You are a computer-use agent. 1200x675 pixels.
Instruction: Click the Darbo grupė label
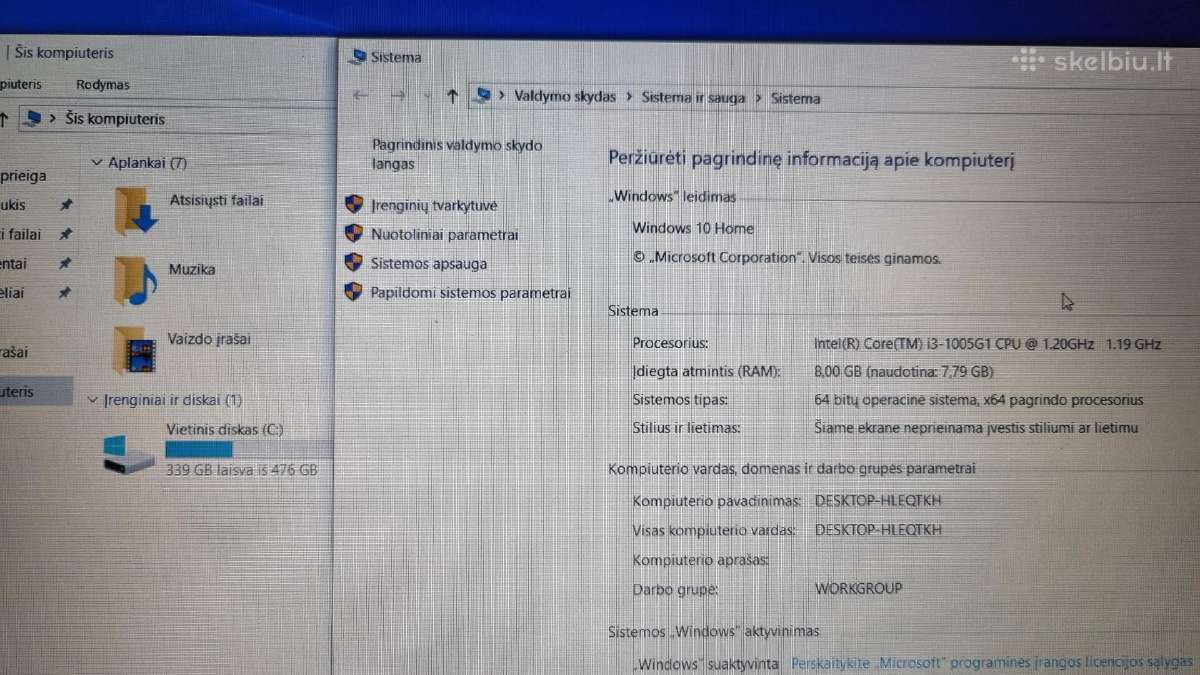click(676, 590)
